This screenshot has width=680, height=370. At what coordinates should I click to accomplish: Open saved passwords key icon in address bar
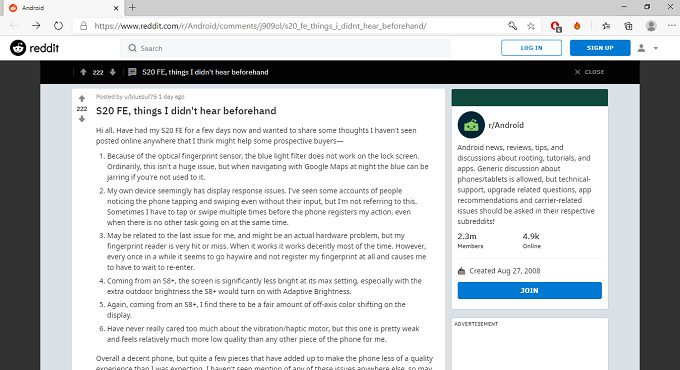click(512, 26)
